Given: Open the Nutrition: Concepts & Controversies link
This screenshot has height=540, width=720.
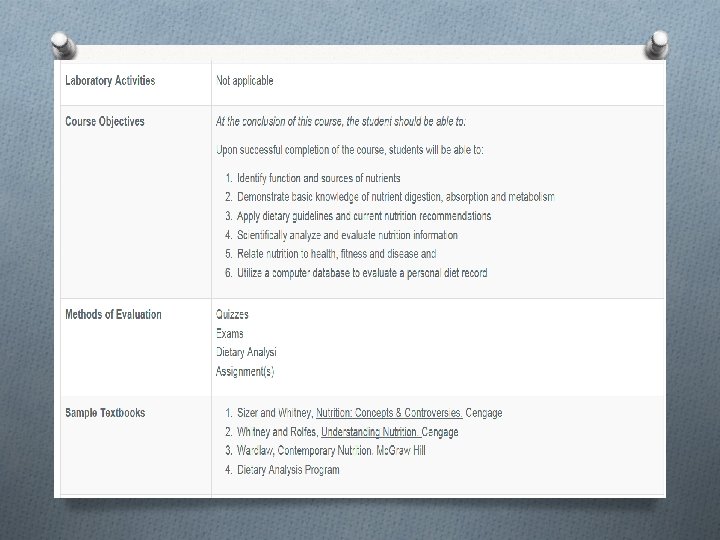Looking at the screenshot, I should click(389, 412).
